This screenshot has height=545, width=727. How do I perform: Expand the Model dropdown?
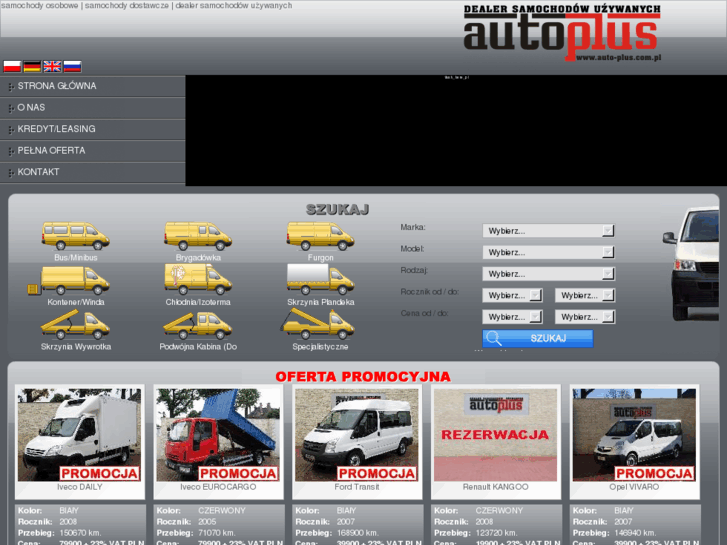(548, 252)
